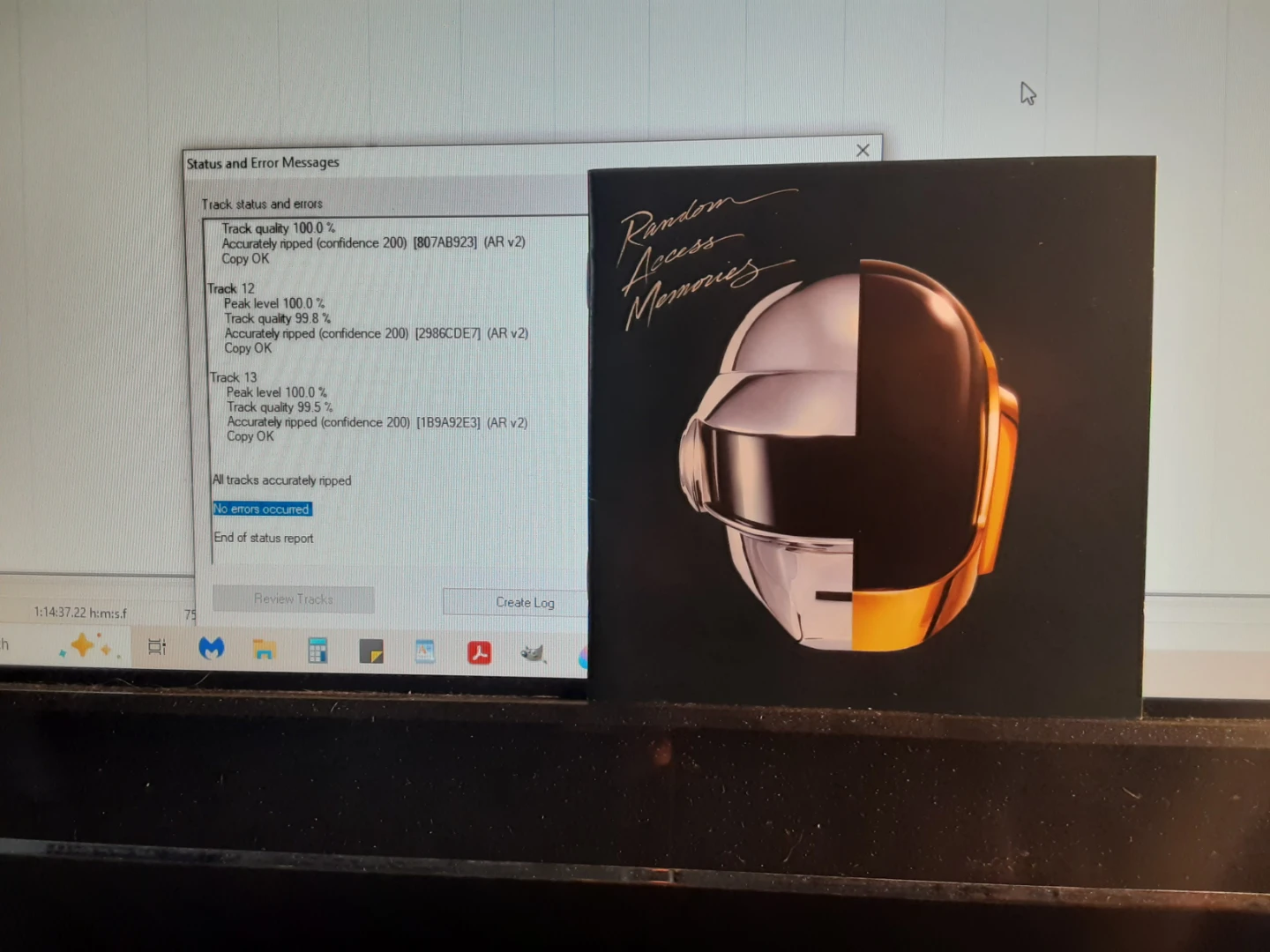The width and height of the screenshot is (1270, 952).
Task: Click Track 13 'Peak level 100.0 %' line
Action: point(277,392)
